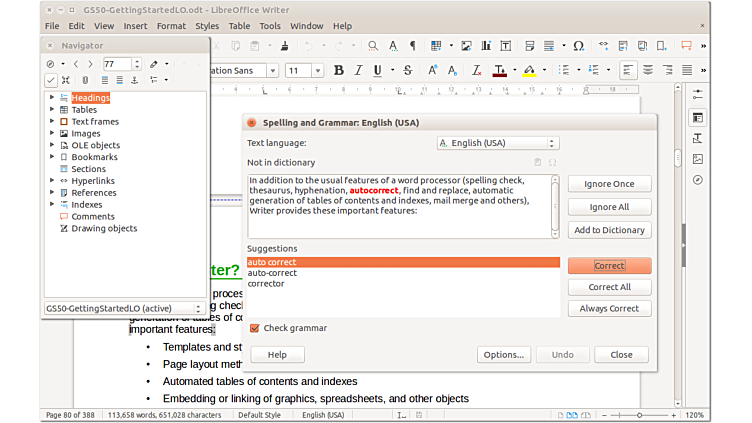Click the Ignore All button
Image resolution: width=752 pixels, height=423 pixels.
[609, 207]
